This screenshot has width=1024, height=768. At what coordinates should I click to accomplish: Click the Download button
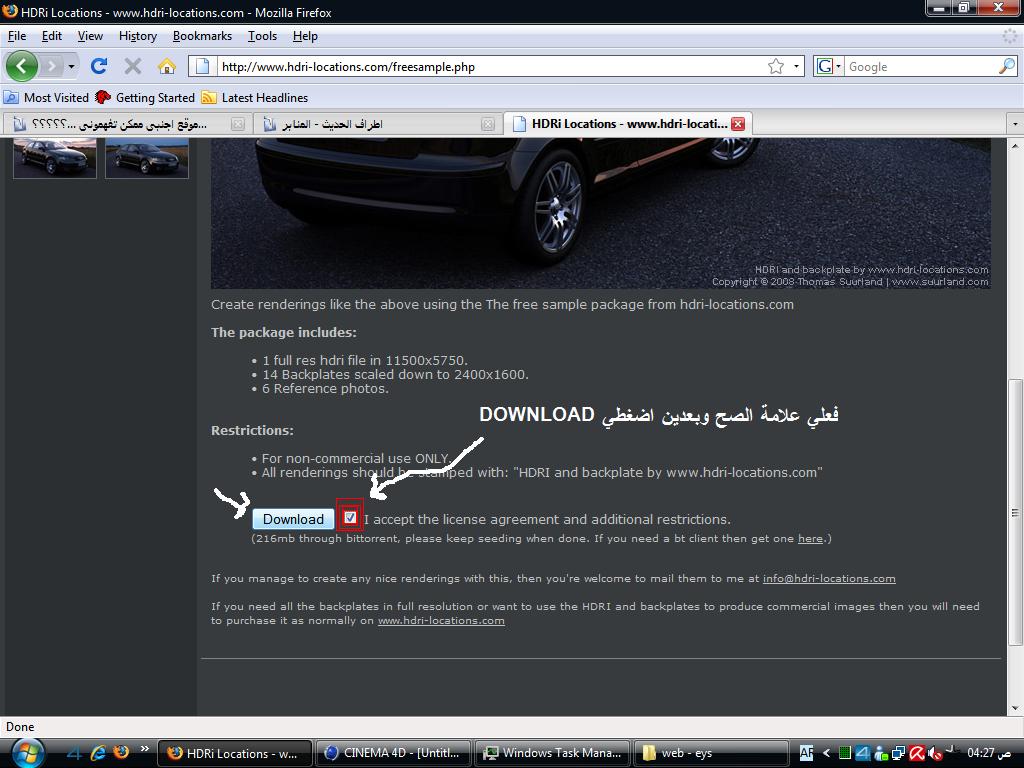(293, 519)
